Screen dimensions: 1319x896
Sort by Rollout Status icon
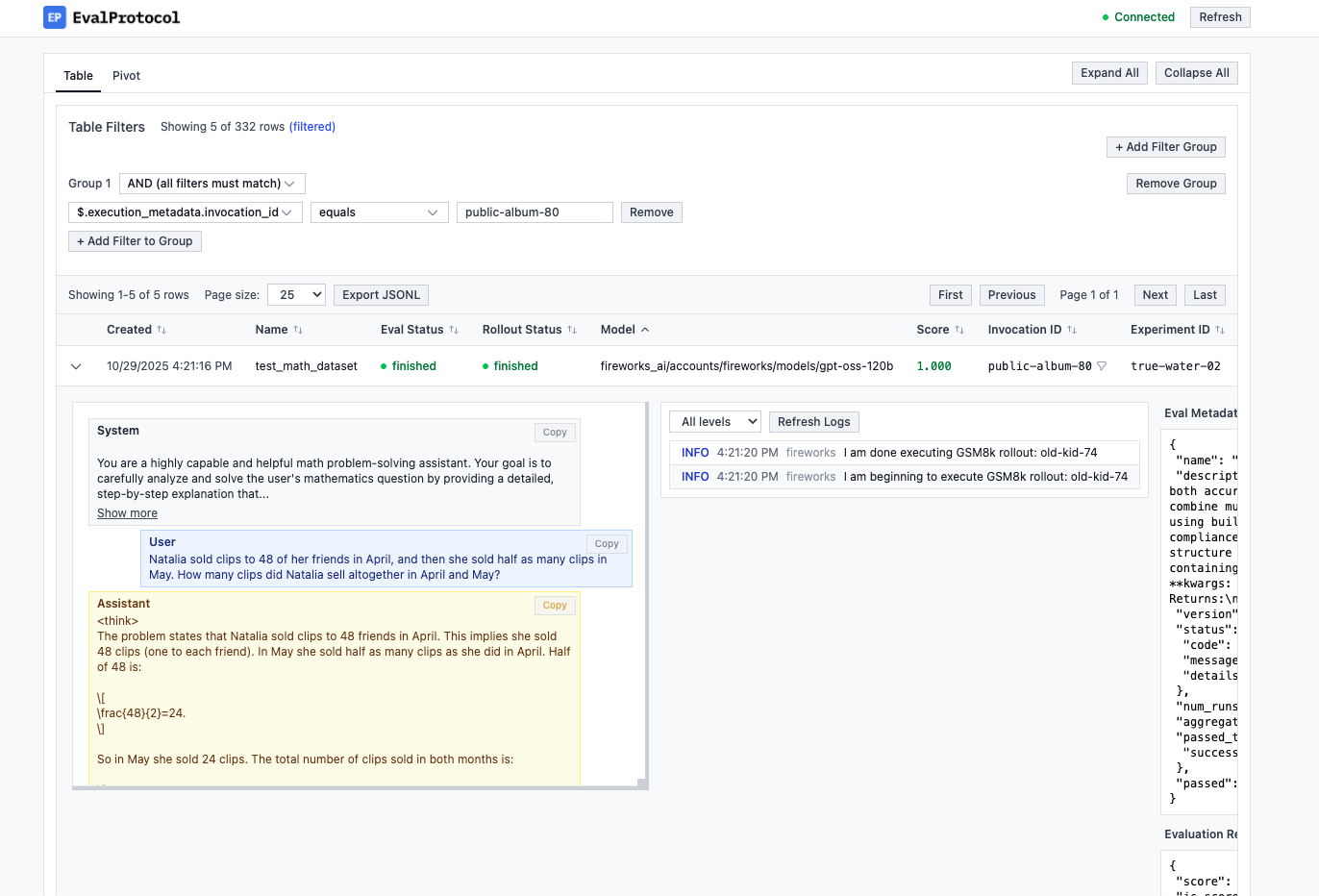click(572, 330)
